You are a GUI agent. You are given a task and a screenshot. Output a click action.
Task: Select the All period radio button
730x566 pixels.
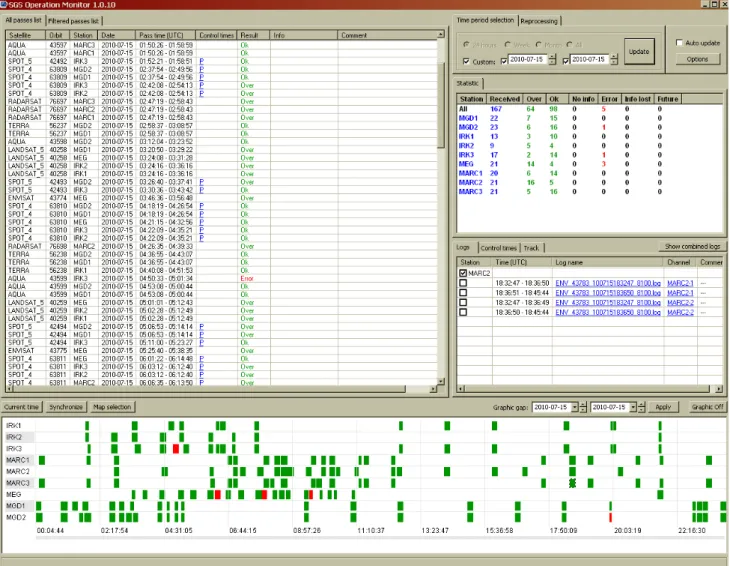[x=569, y=45]
